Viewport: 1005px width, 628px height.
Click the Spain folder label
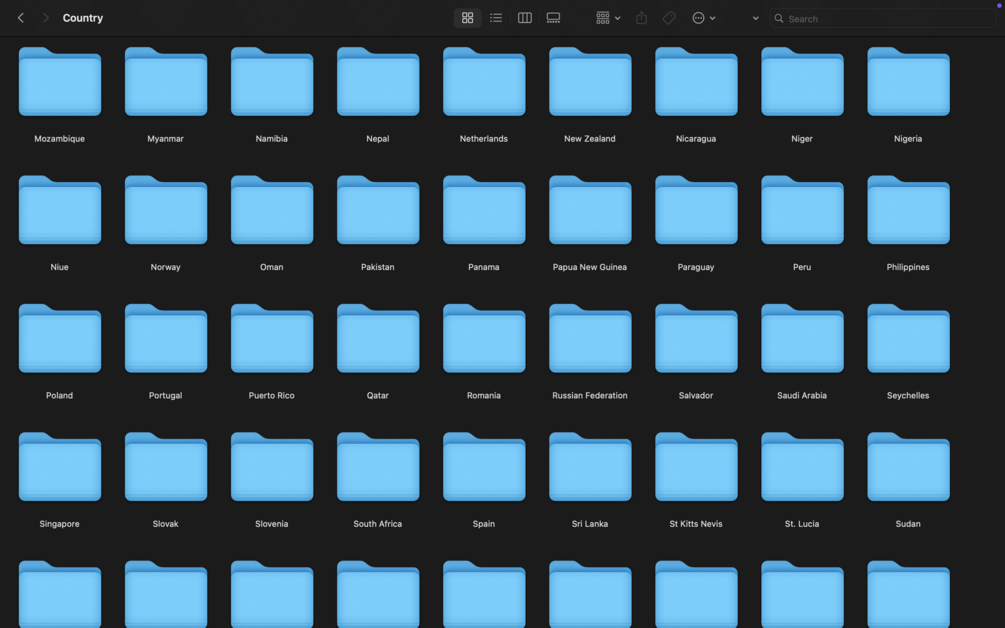pyautogui.click(x=484, y=524)
